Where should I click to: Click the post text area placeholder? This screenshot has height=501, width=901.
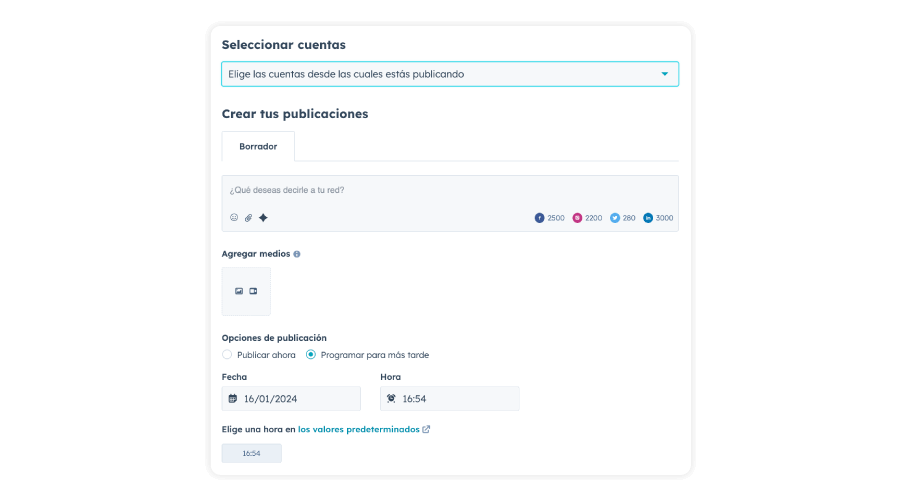287,190
